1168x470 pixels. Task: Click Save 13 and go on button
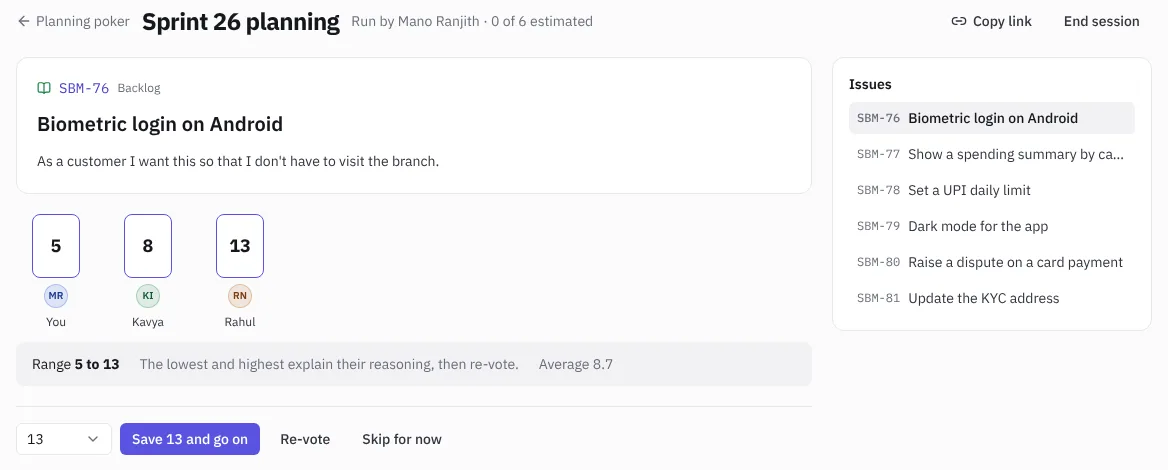click(190, 439)
